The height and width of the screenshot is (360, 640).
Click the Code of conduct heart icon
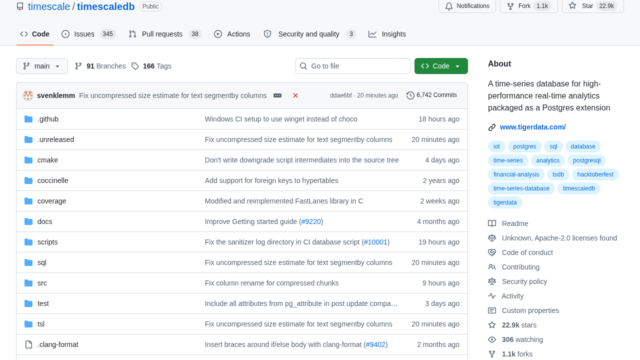tap(492, 253)
